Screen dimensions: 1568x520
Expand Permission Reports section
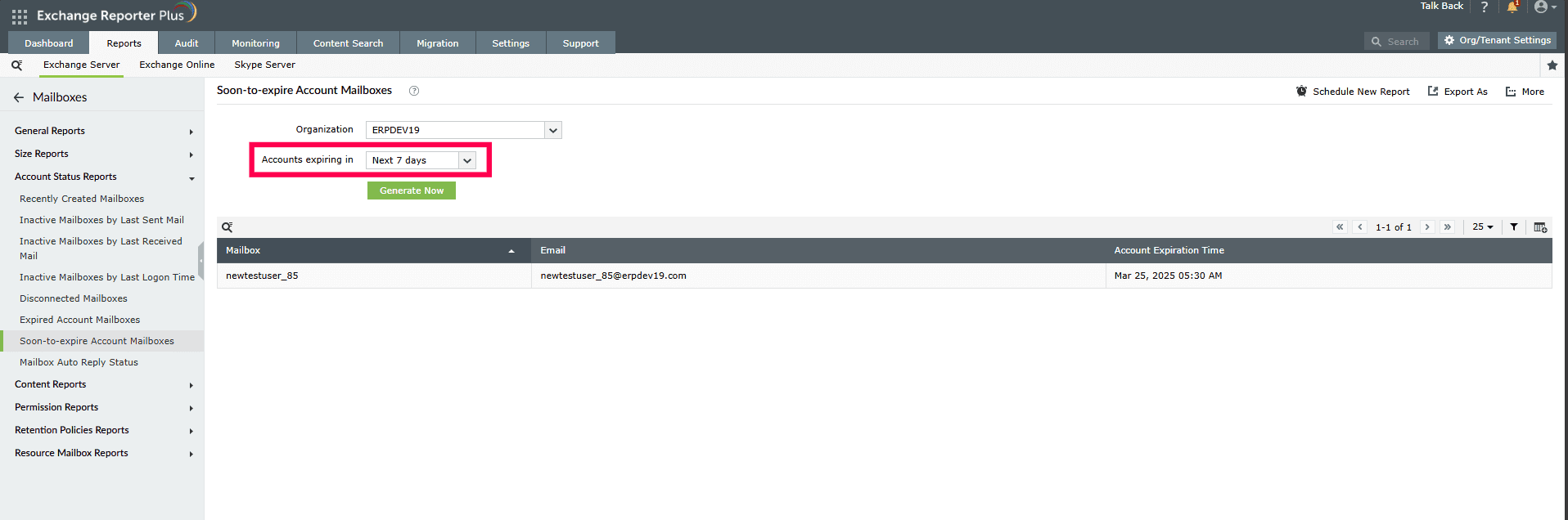click(102, 407)
